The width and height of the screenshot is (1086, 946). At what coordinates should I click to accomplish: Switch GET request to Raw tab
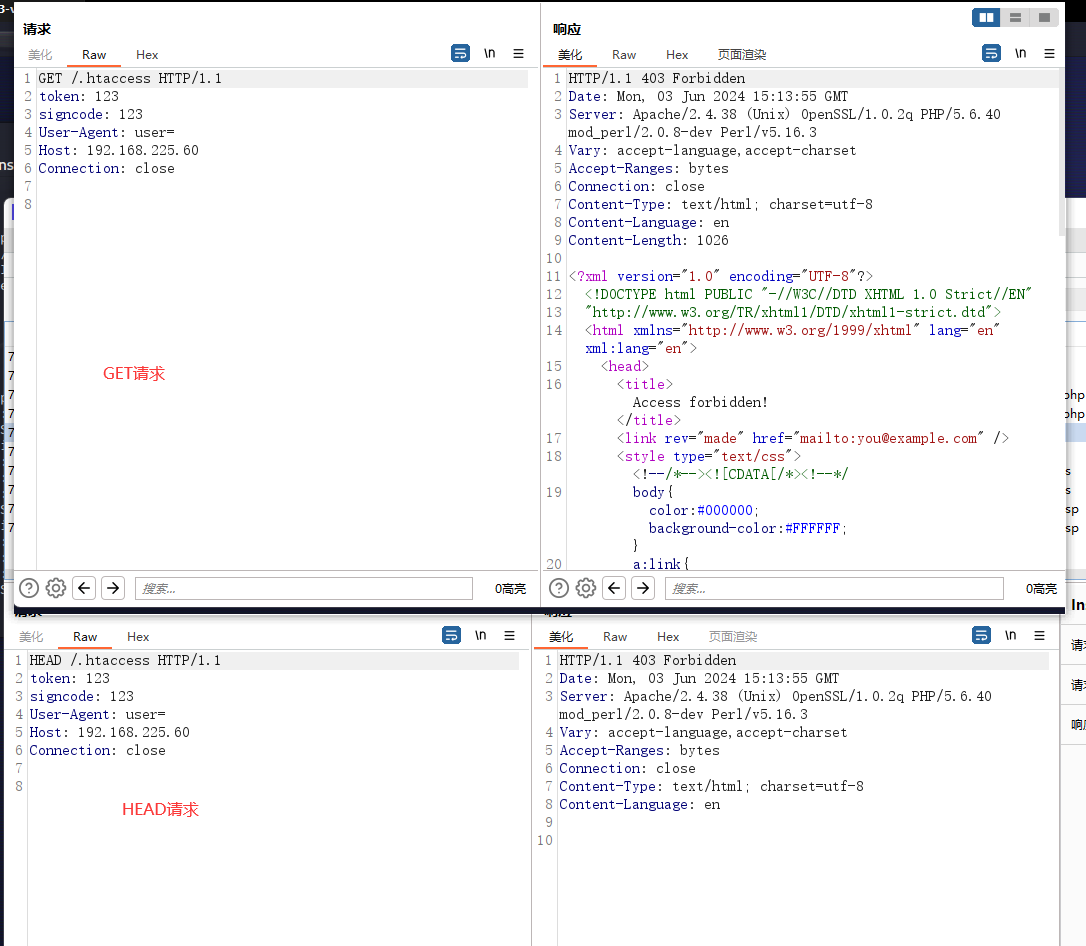(x=94, y=55)
